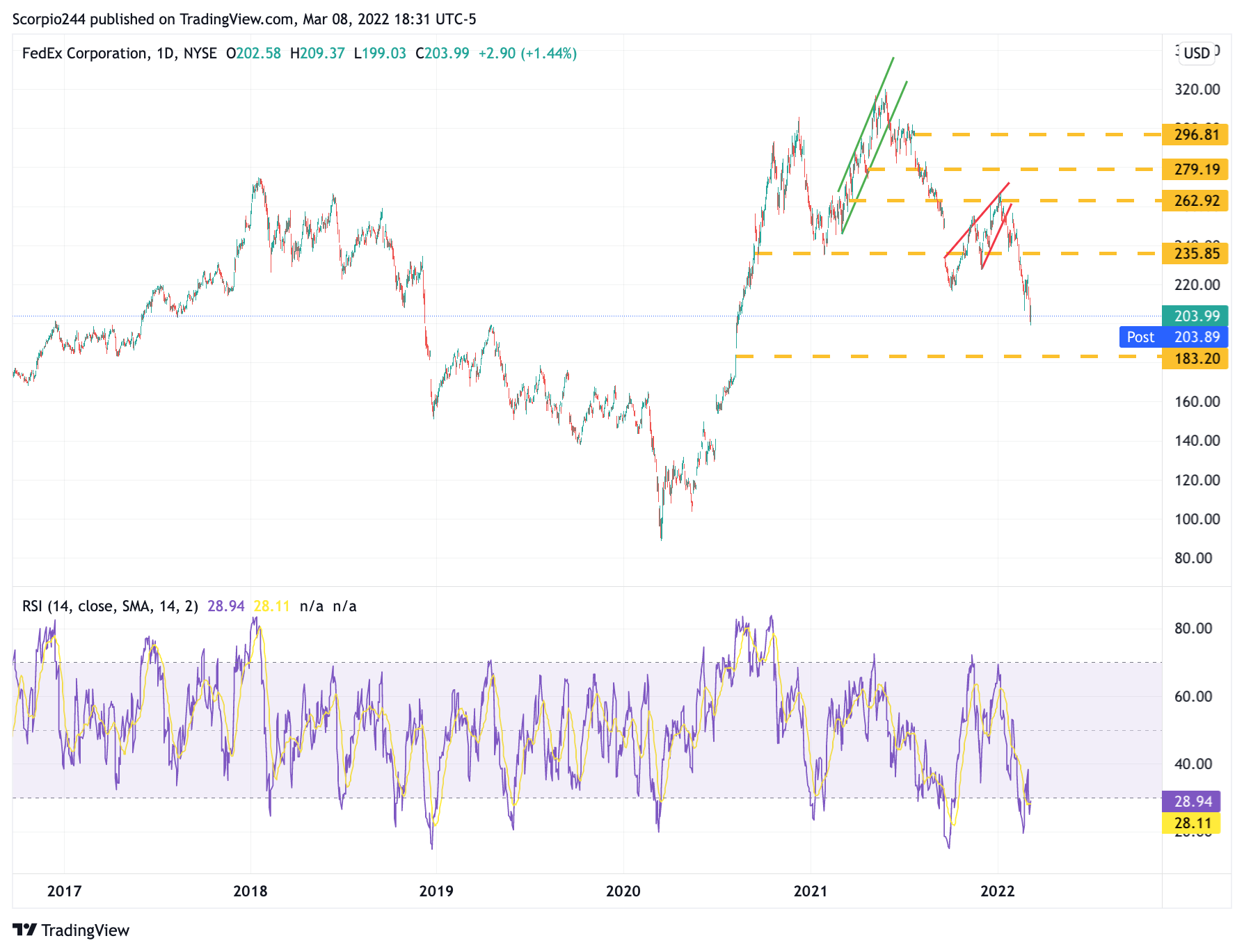The image size is (1244, 952).
Task: Click the change value +2.90 (+1.44%)
Action: 527,54
